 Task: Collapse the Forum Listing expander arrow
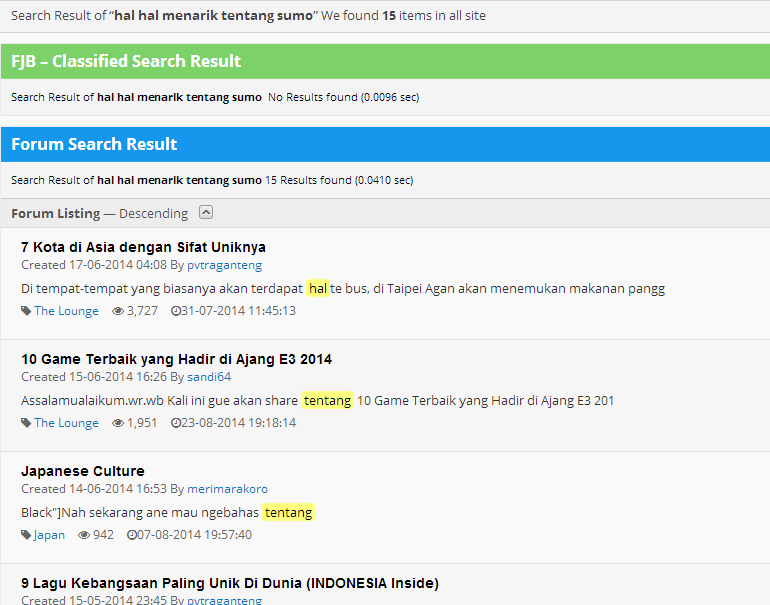click(206, 213)
